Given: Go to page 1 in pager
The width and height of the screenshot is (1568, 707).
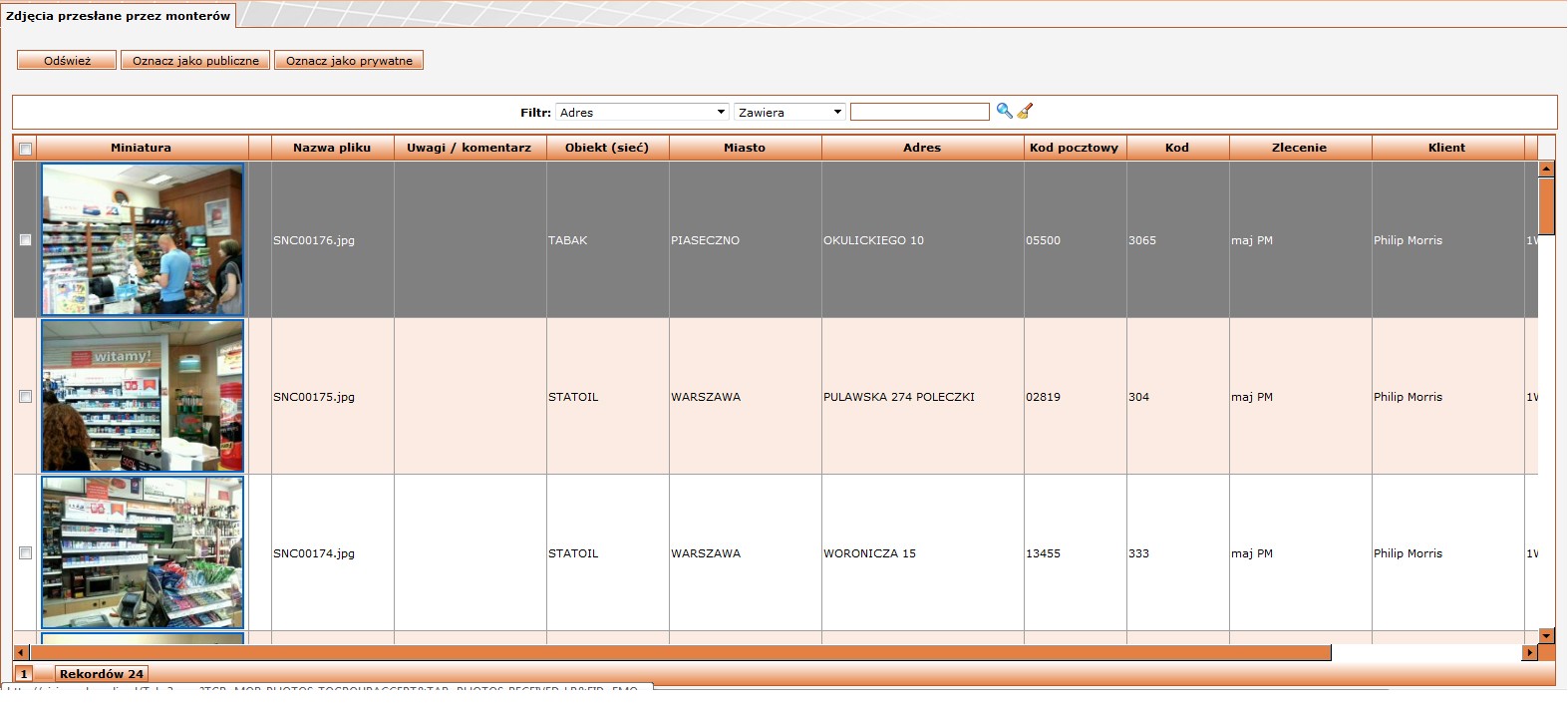Looking at the screenshot, I should [24, 674].
